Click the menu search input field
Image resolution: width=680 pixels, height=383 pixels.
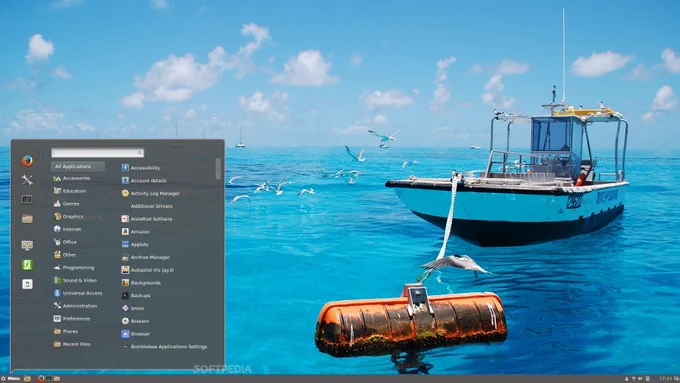[x=98, y=153]
